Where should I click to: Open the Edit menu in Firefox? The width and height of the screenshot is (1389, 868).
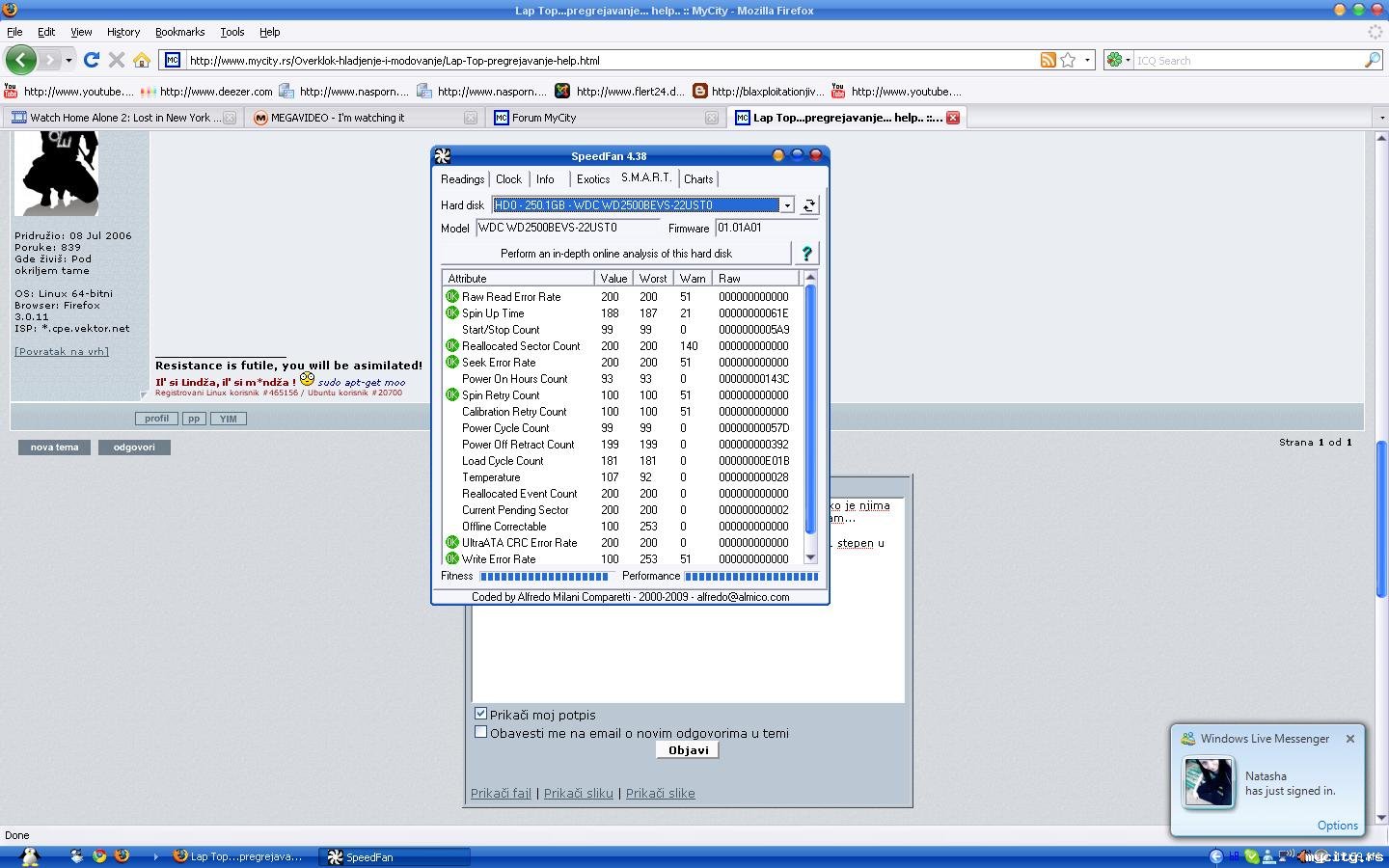tap(45, 32)
